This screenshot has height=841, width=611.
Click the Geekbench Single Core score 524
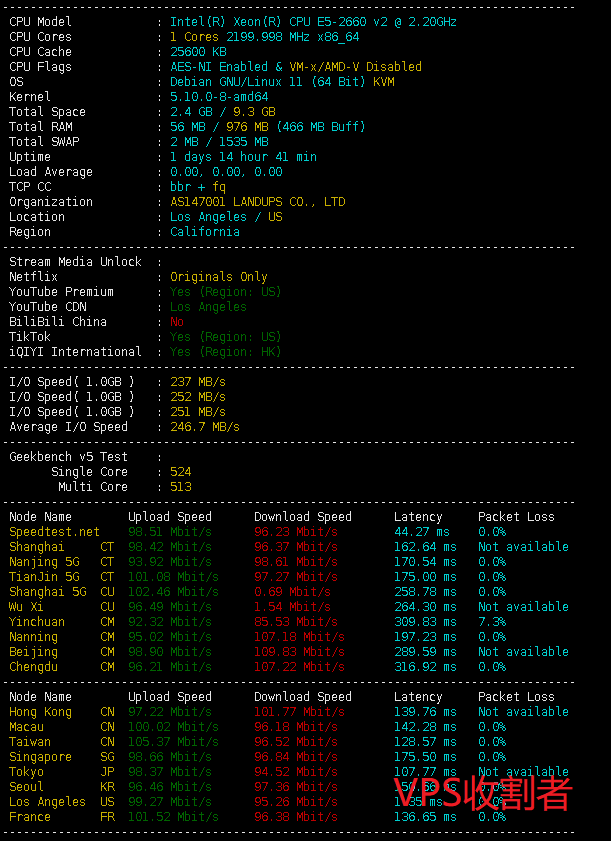pyautogui.click(x=180, y=472)
